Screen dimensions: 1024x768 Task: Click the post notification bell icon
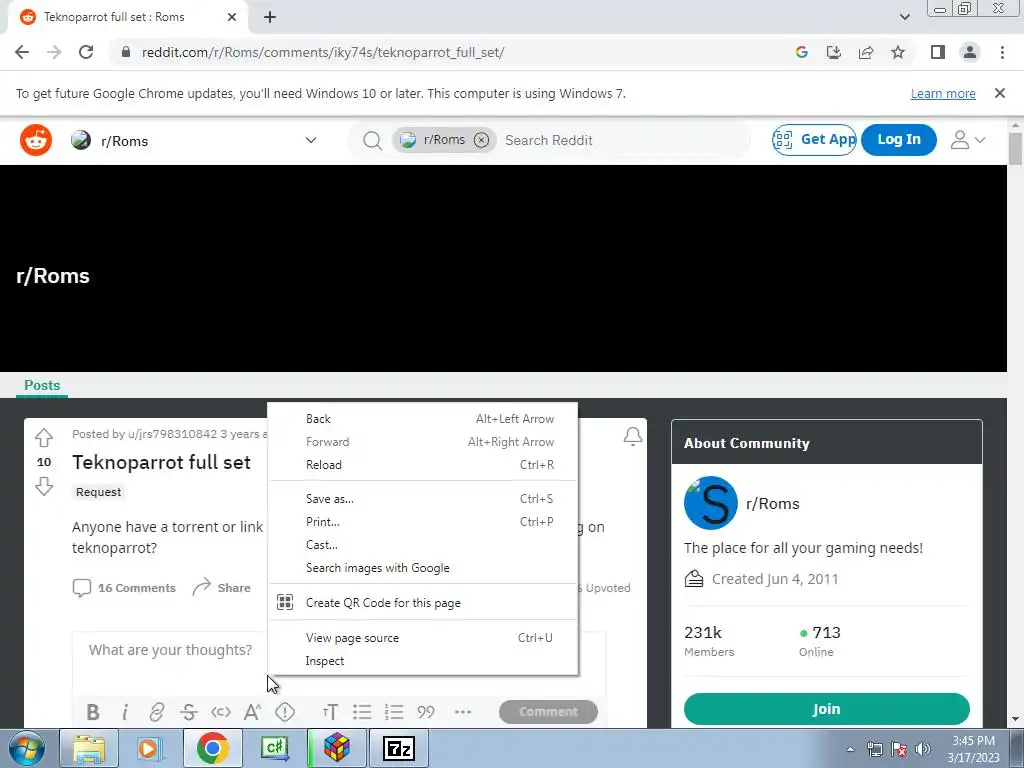[632, 436]
